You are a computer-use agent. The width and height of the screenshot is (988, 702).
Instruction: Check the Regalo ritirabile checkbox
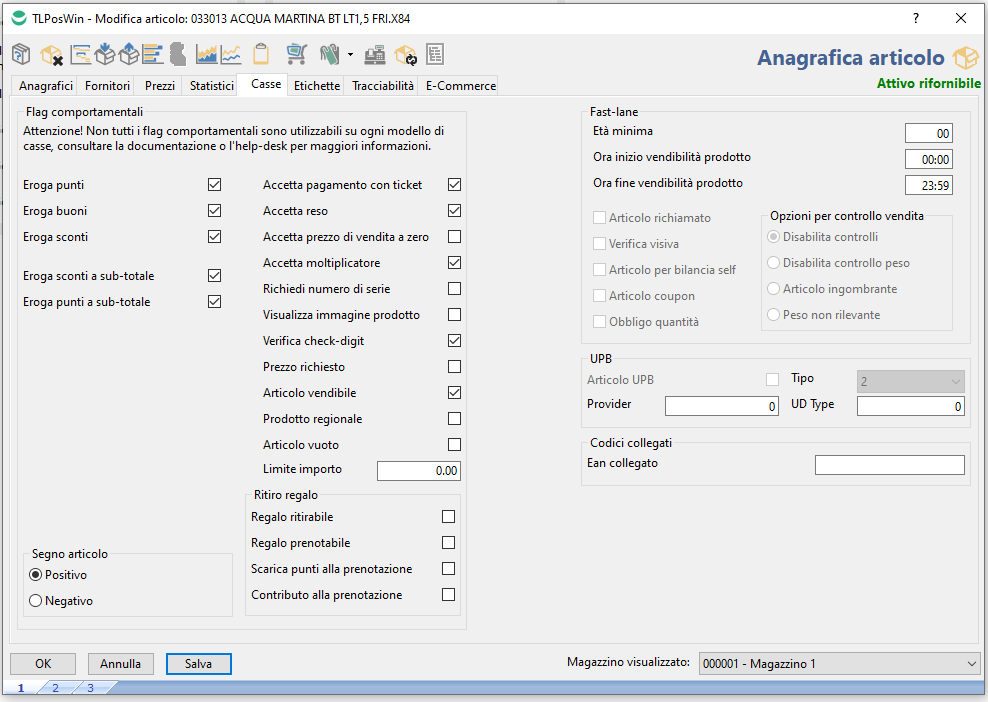[449, 516]
